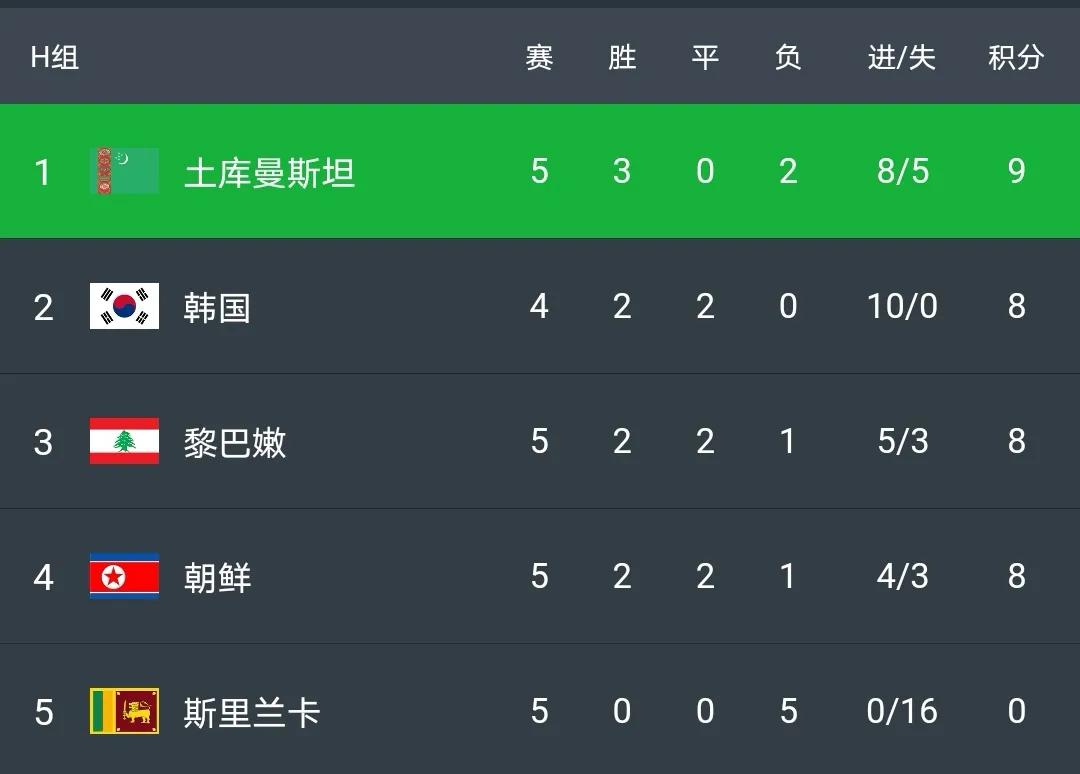Click the Sri Lanka flag icon
The height and width of the screenshot is (774, 1080).
click(x=124, y=712)
